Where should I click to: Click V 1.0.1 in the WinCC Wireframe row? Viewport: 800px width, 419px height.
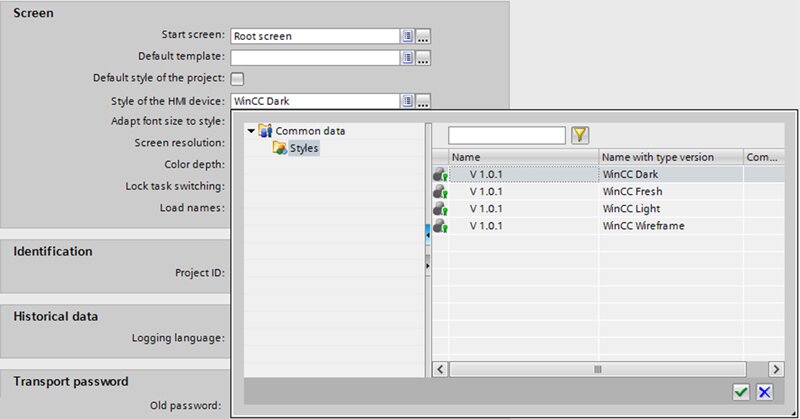click(486, 226)
